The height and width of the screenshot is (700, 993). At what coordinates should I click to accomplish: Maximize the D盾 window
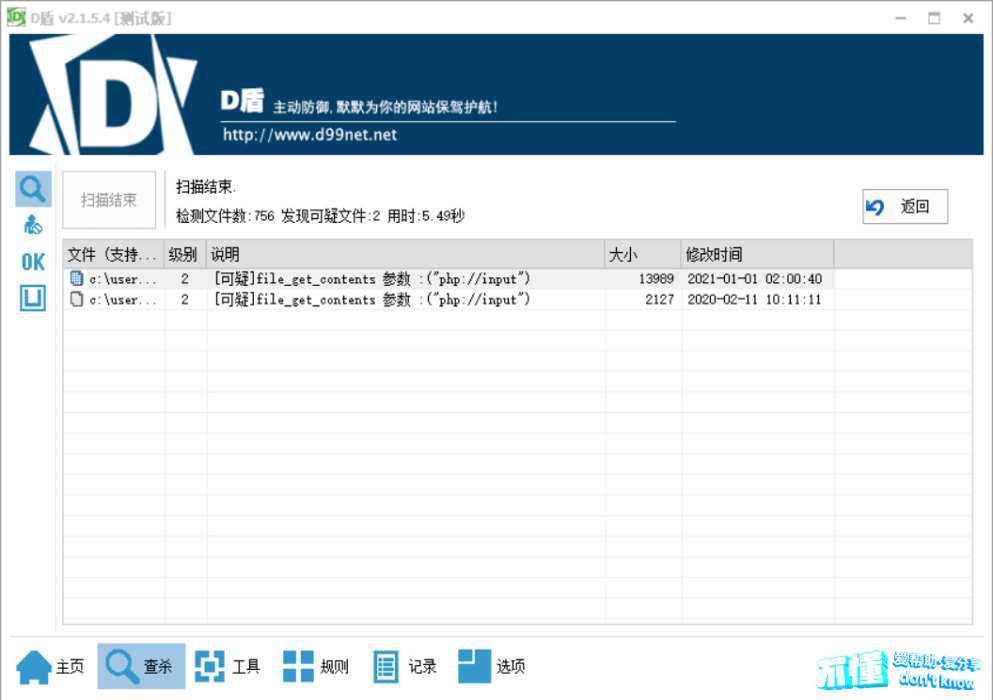click(x=934, y=18)
